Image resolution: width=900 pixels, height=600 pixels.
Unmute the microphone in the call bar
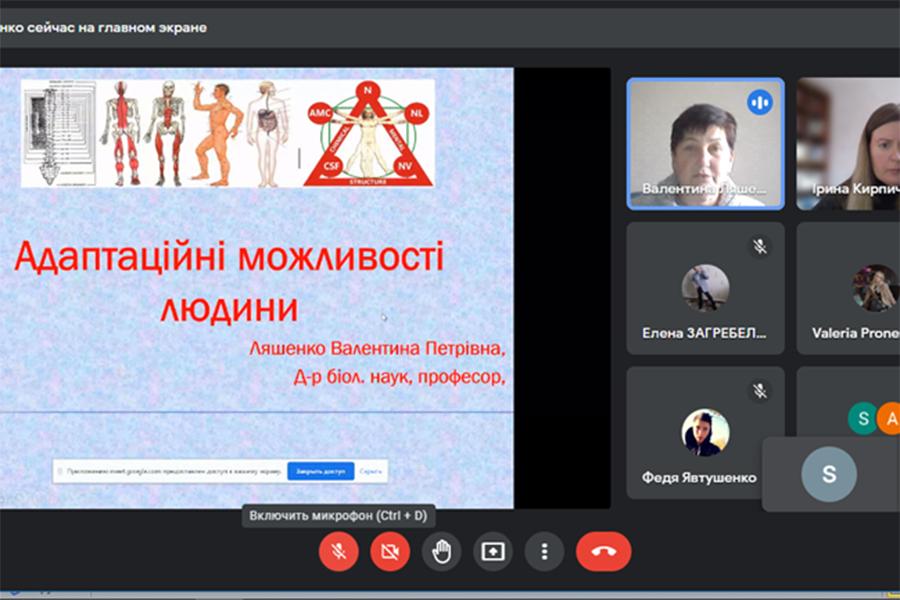click(339, 551)
